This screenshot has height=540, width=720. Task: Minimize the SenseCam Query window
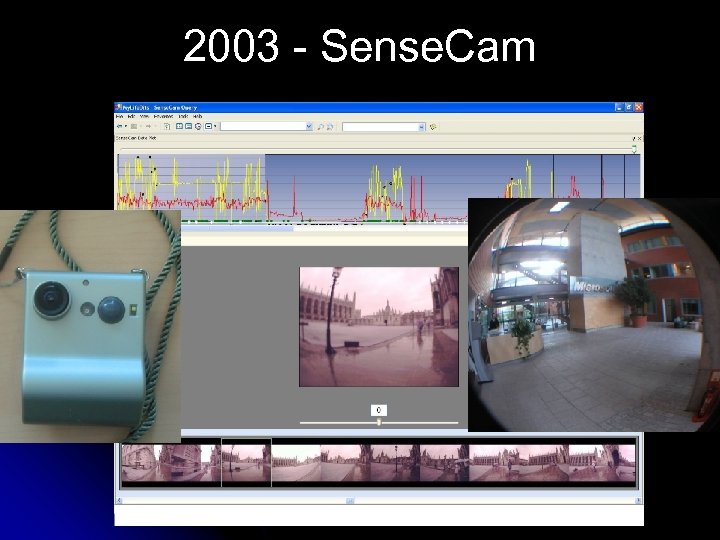pos(619,107)
